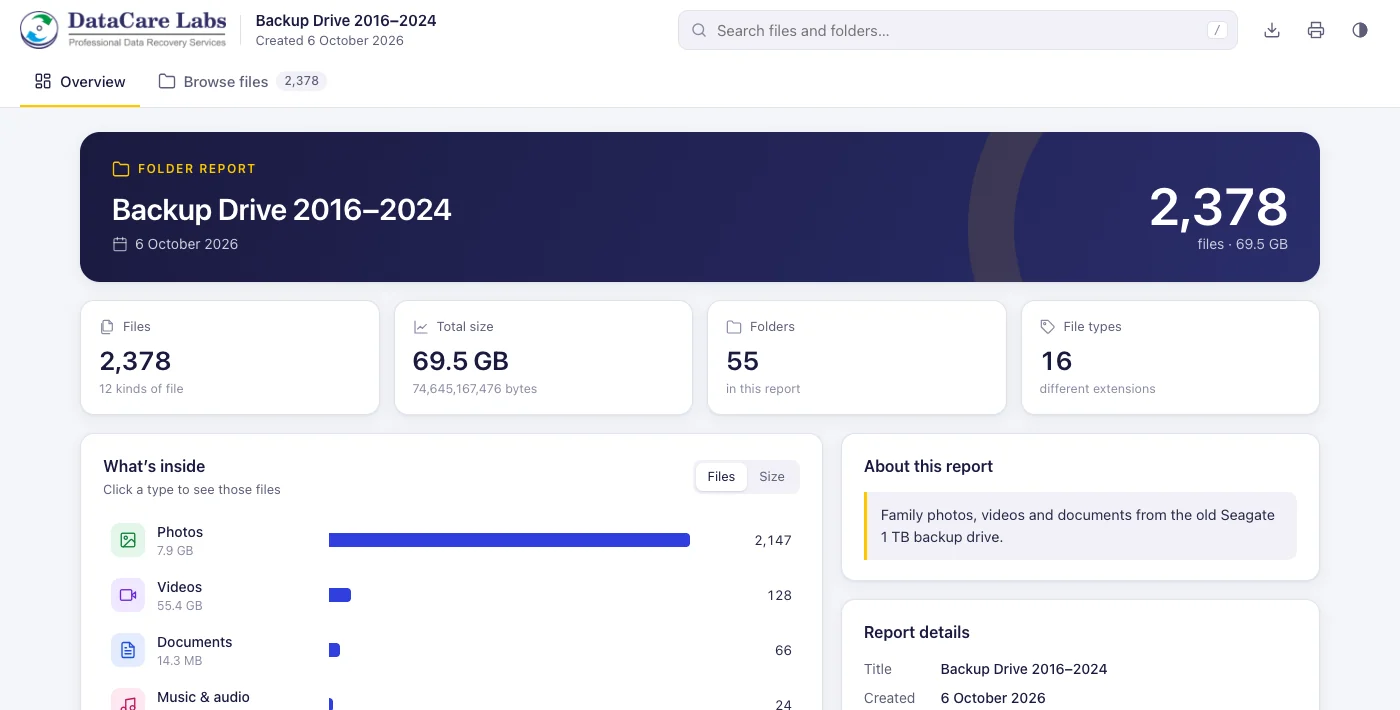Open the Browse files tab
This screenshot has width=1400, height=710.
(x=242, y=82)
